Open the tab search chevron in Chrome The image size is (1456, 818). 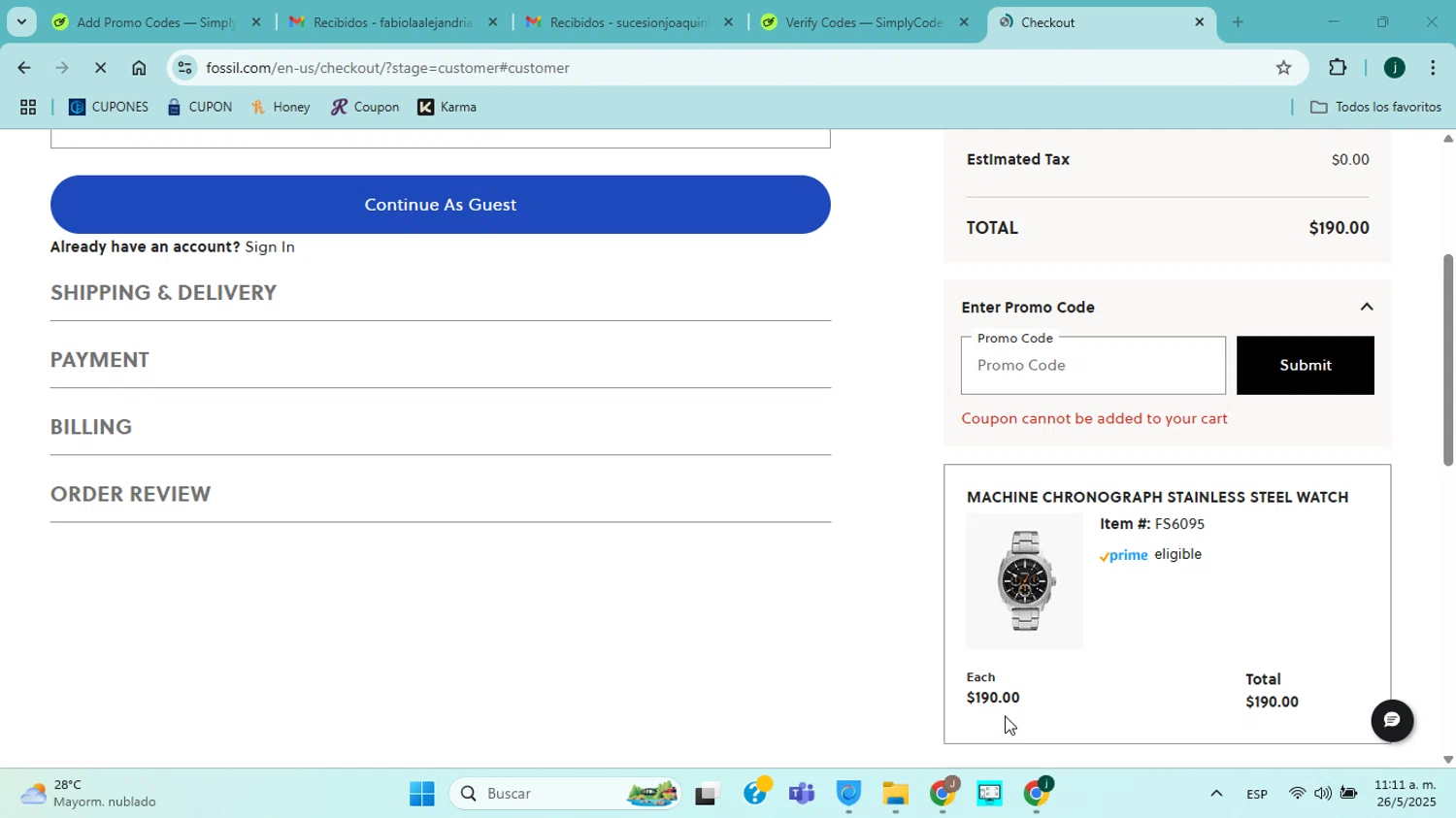pyautogui.click(x=21, y=21)
